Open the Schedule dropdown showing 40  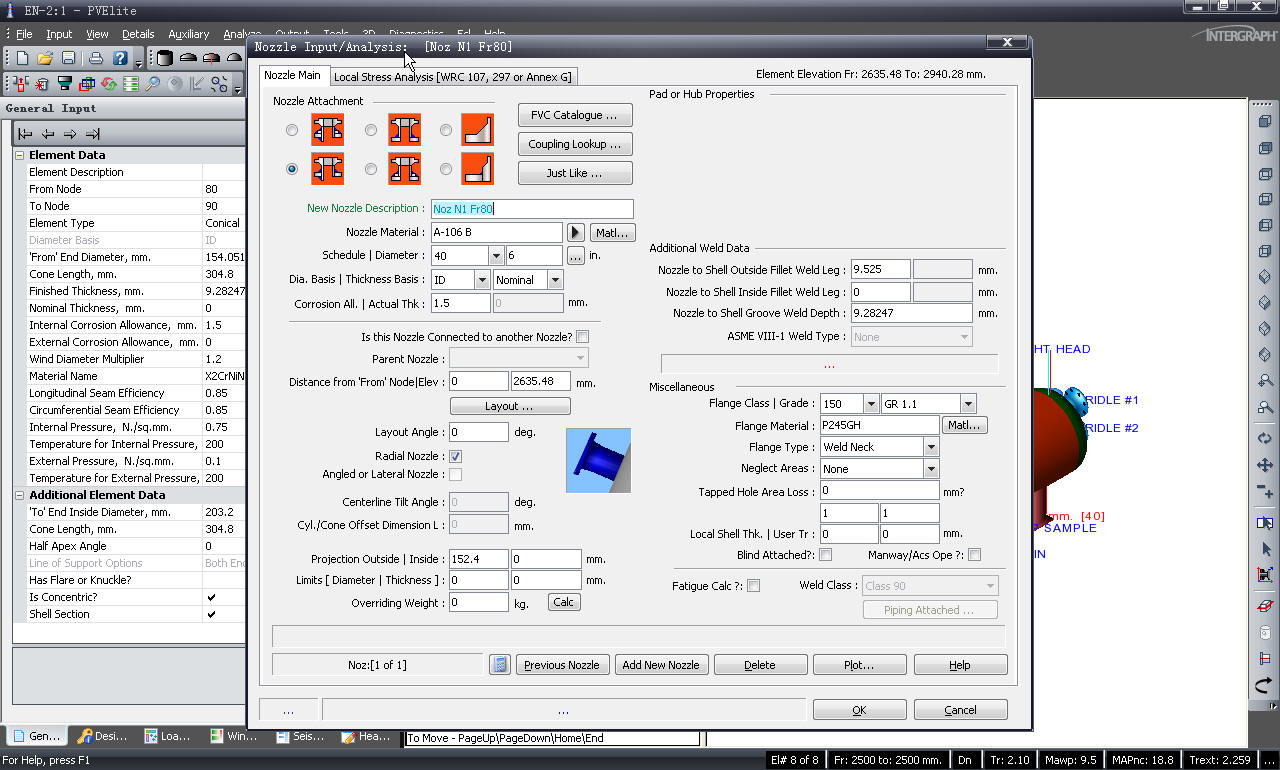496,256
